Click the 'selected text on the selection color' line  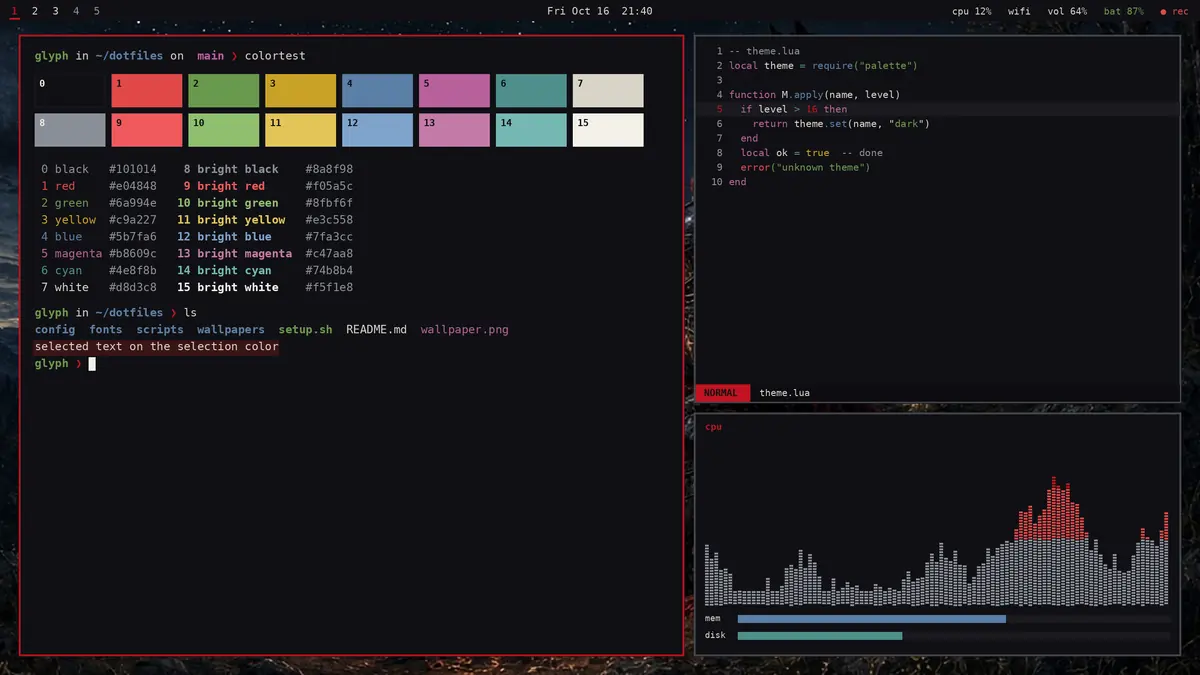[156, 347]
